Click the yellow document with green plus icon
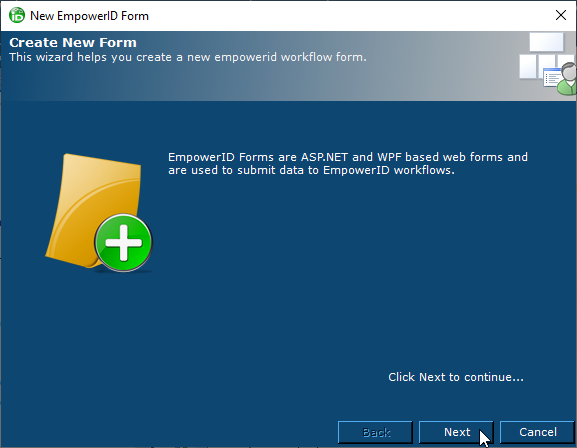The image size is (577, 448). tap(99, 213)
